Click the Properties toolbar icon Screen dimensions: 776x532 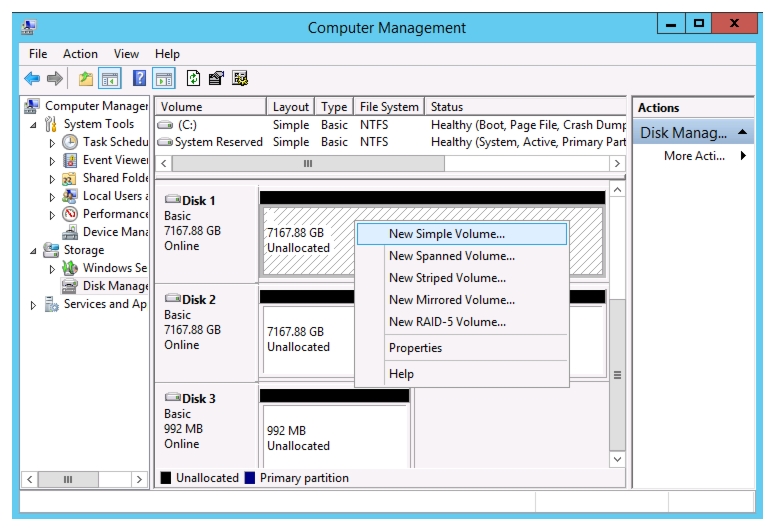(x=216, y=78)
